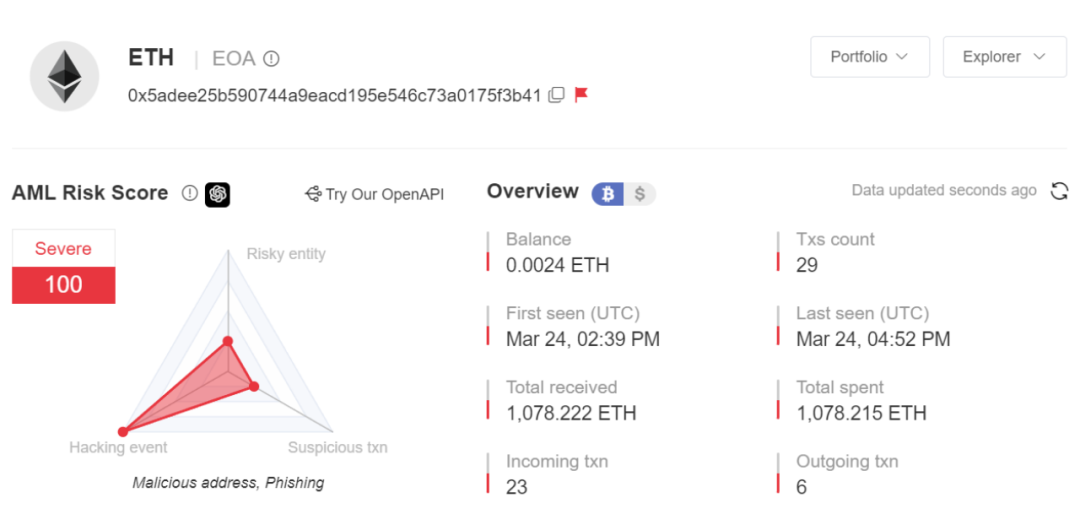
Task: Click Incoming txn value 23
Action: [x=517, y=487]
